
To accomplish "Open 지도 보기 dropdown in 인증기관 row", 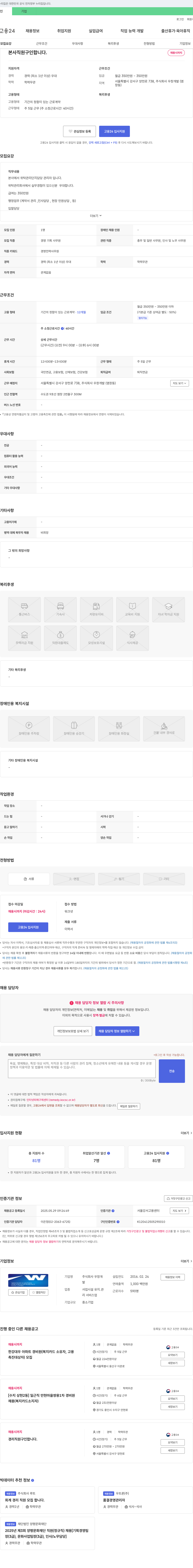I will click(180, 1211).
